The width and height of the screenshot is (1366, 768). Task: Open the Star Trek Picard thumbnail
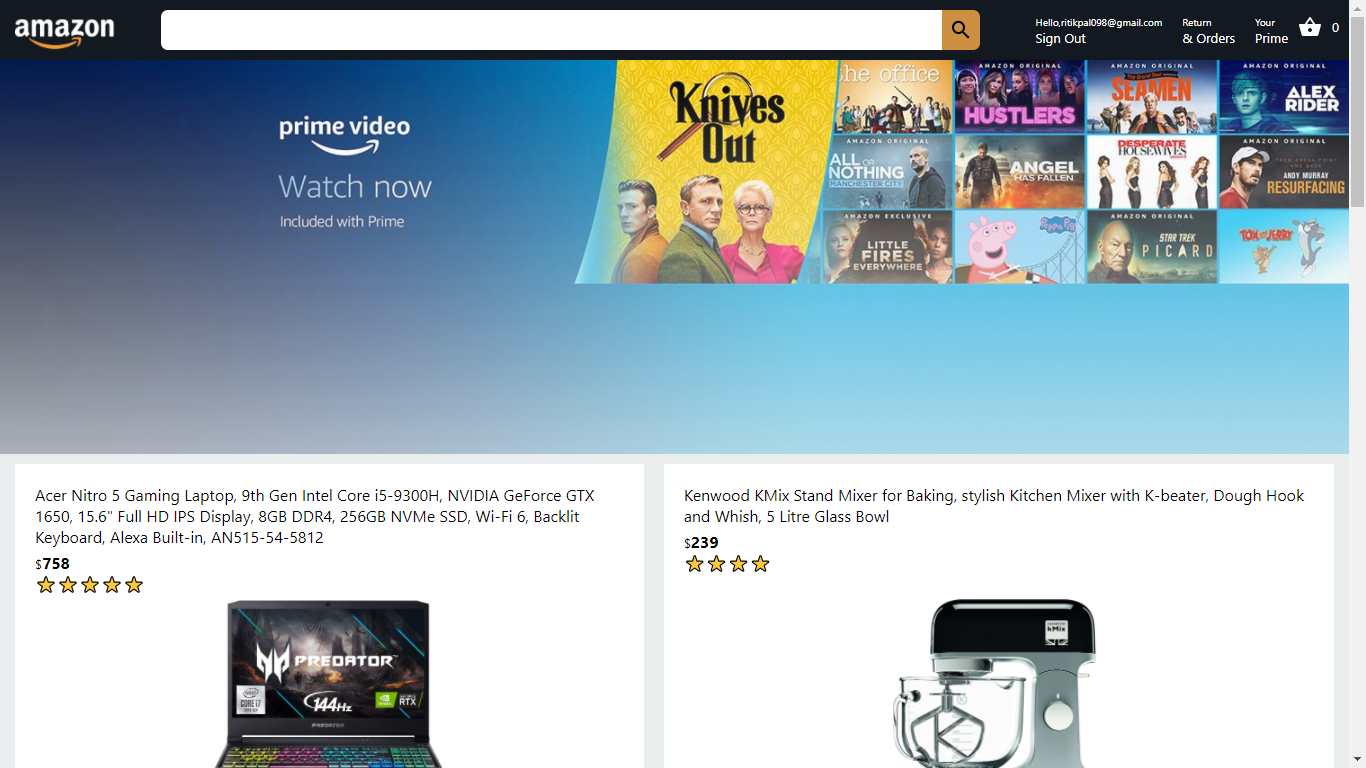coord(1151,247)
